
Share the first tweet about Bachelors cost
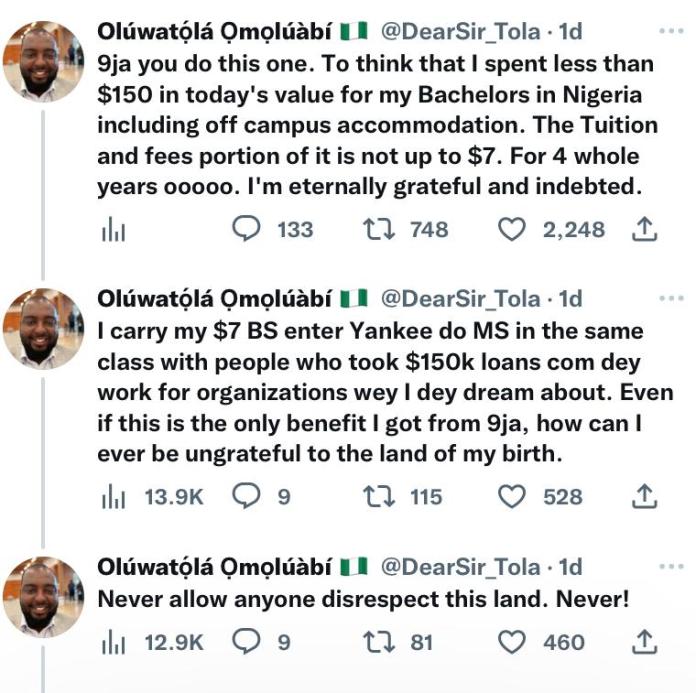click(x=645, y=230)
